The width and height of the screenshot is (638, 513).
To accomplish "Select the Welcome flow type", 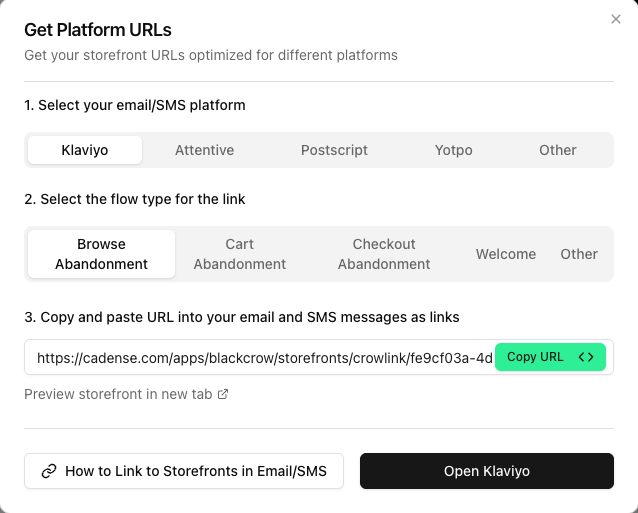I will click(505, 254).
